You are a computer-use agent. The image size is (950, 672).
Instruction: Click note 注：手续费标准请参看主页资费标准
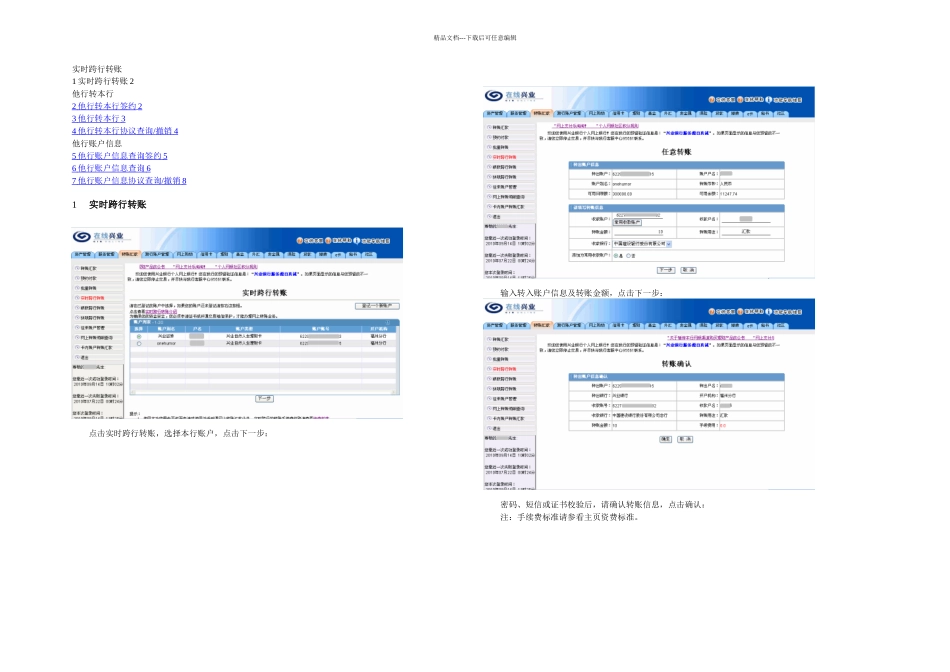tap(570, 517)
